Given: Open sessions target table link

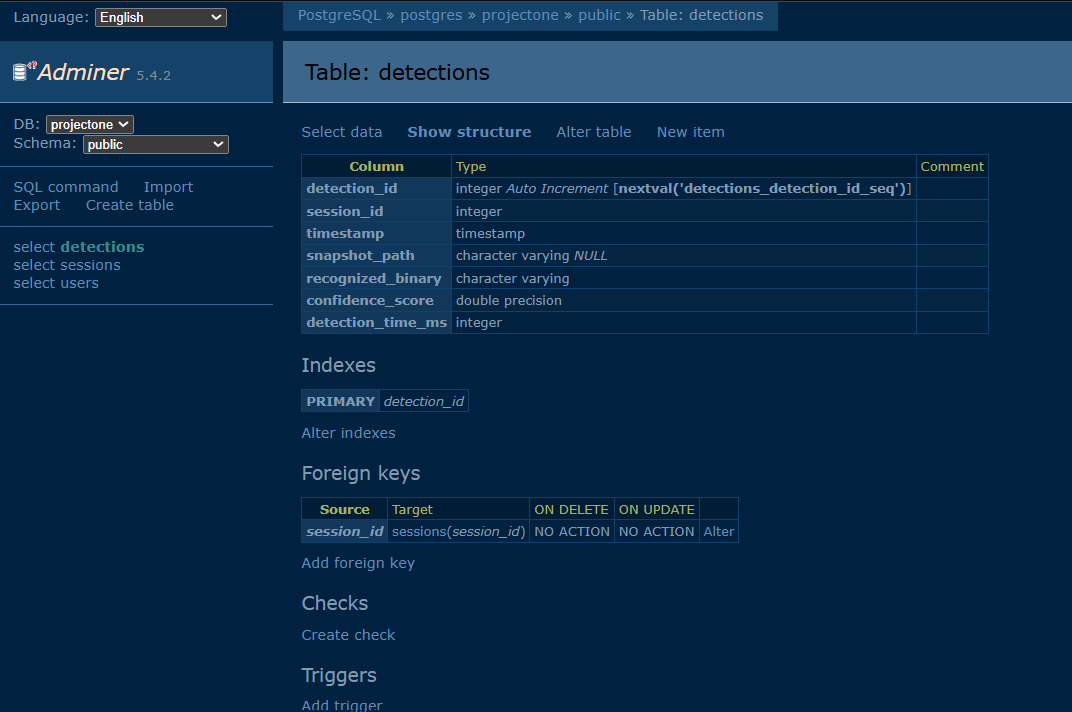Looking at the screenshot, I should (418, 531).
